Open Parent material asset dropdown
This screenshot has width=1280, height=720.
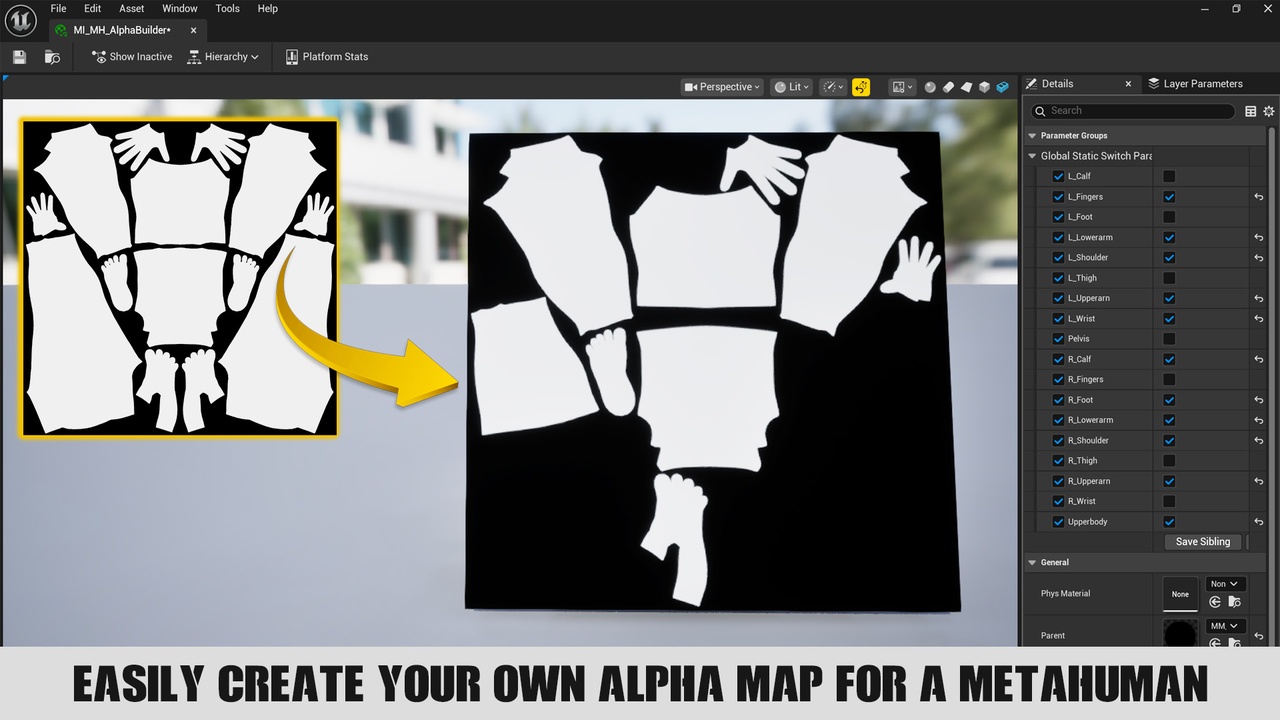(x=1225, y=626)
